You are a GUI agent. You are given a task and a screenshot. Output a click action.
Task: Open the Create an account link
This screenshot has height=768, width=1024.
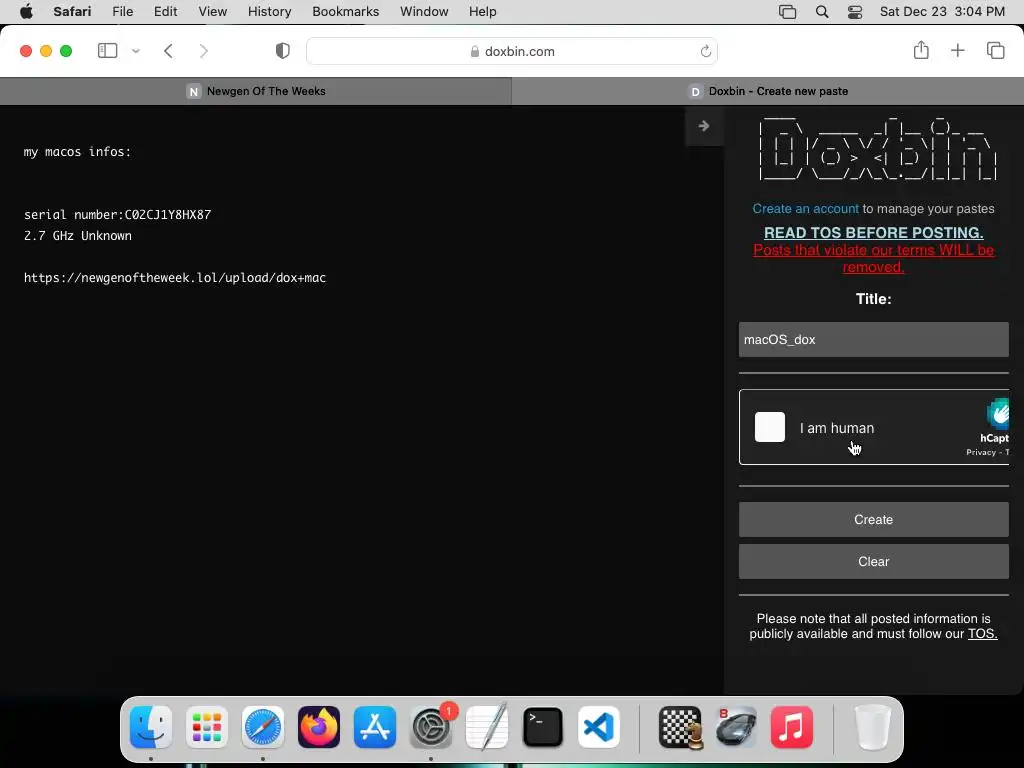click(805, 209)
